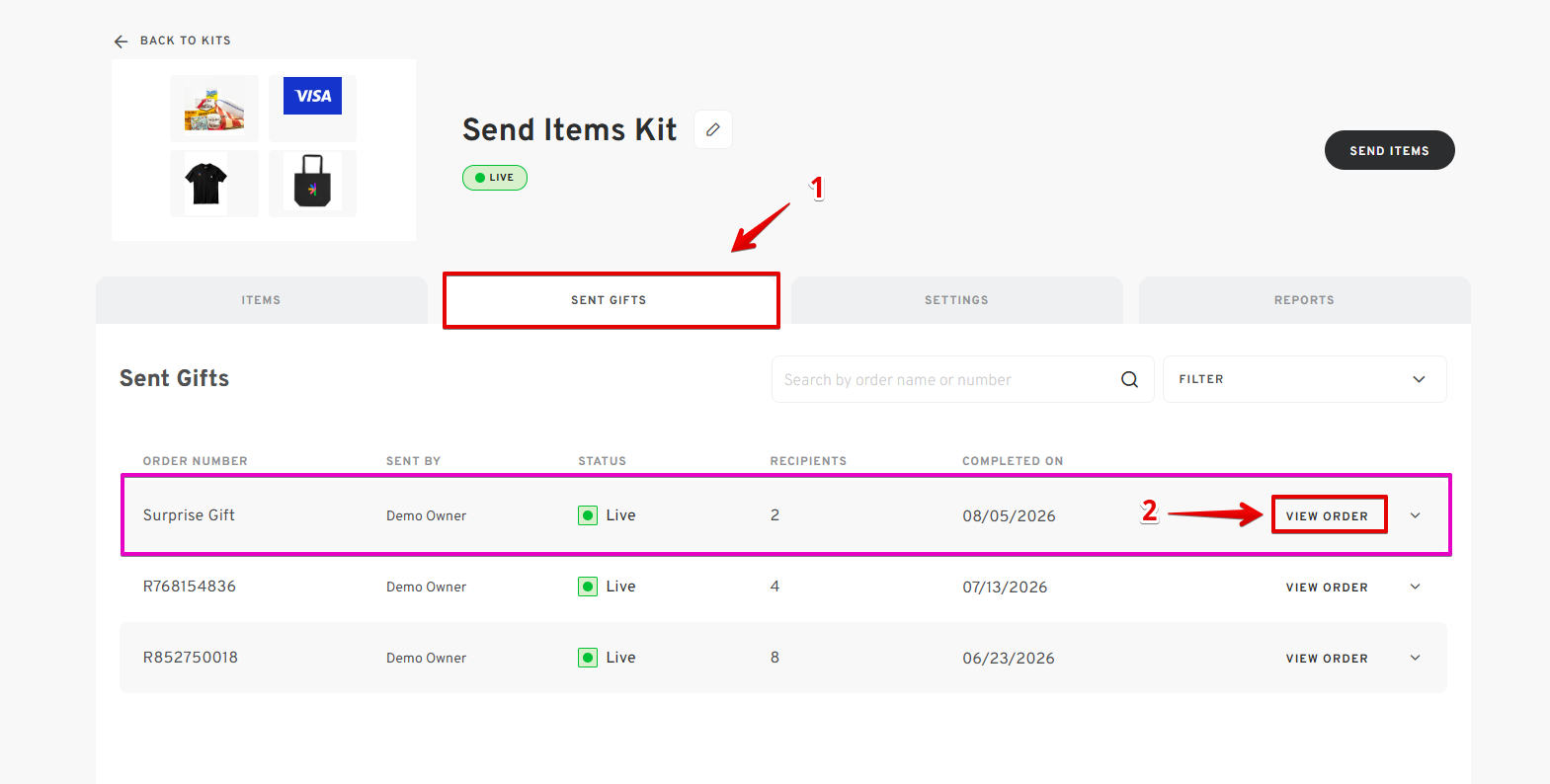Image resolution: width=1550 pixels, height=784 pixels.
Task: Switch to the Settings tab
Action: (956, 300)
